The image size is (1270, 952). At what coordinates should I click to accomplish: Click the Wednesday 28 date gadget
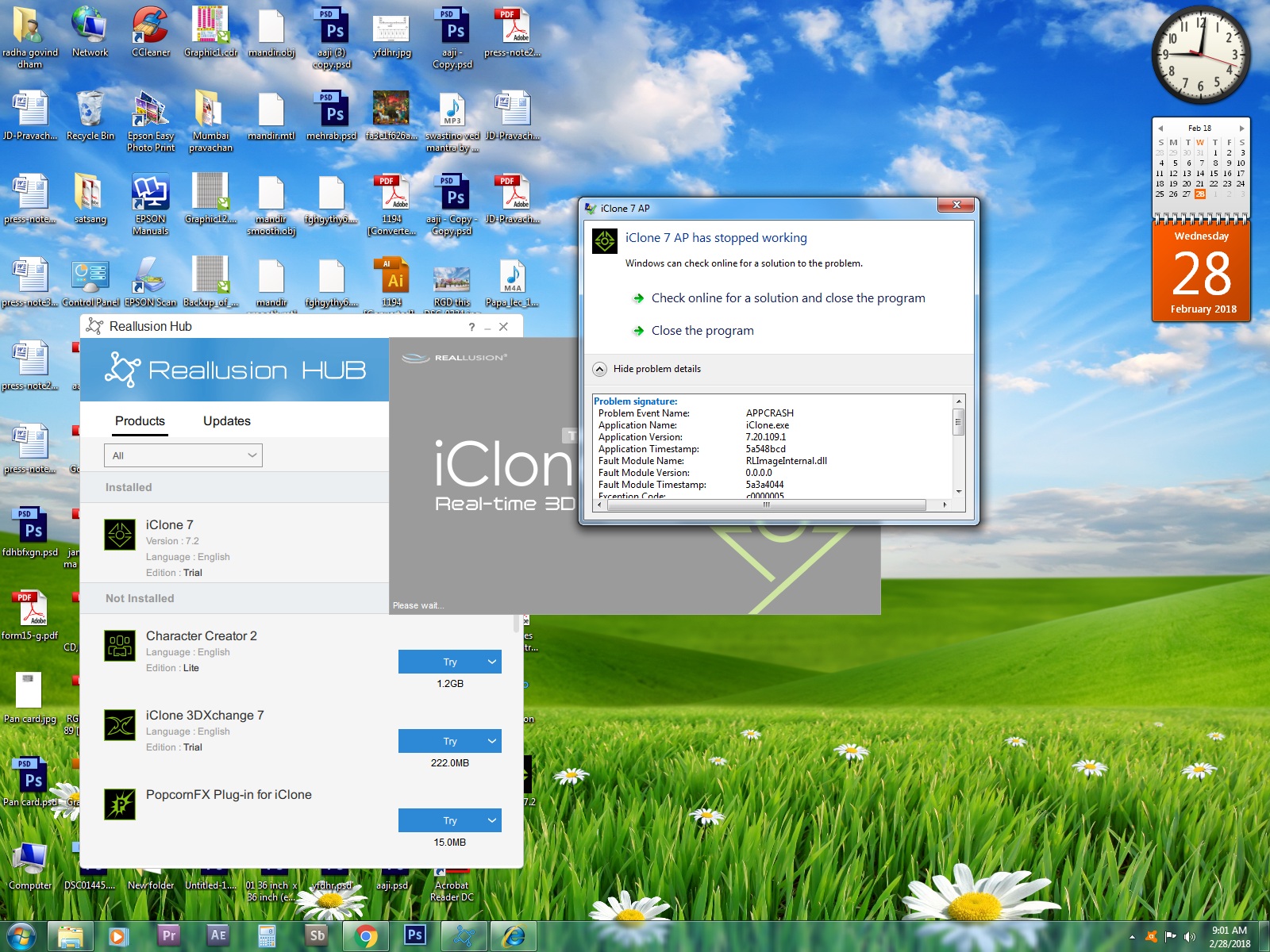pos(1202,270)
